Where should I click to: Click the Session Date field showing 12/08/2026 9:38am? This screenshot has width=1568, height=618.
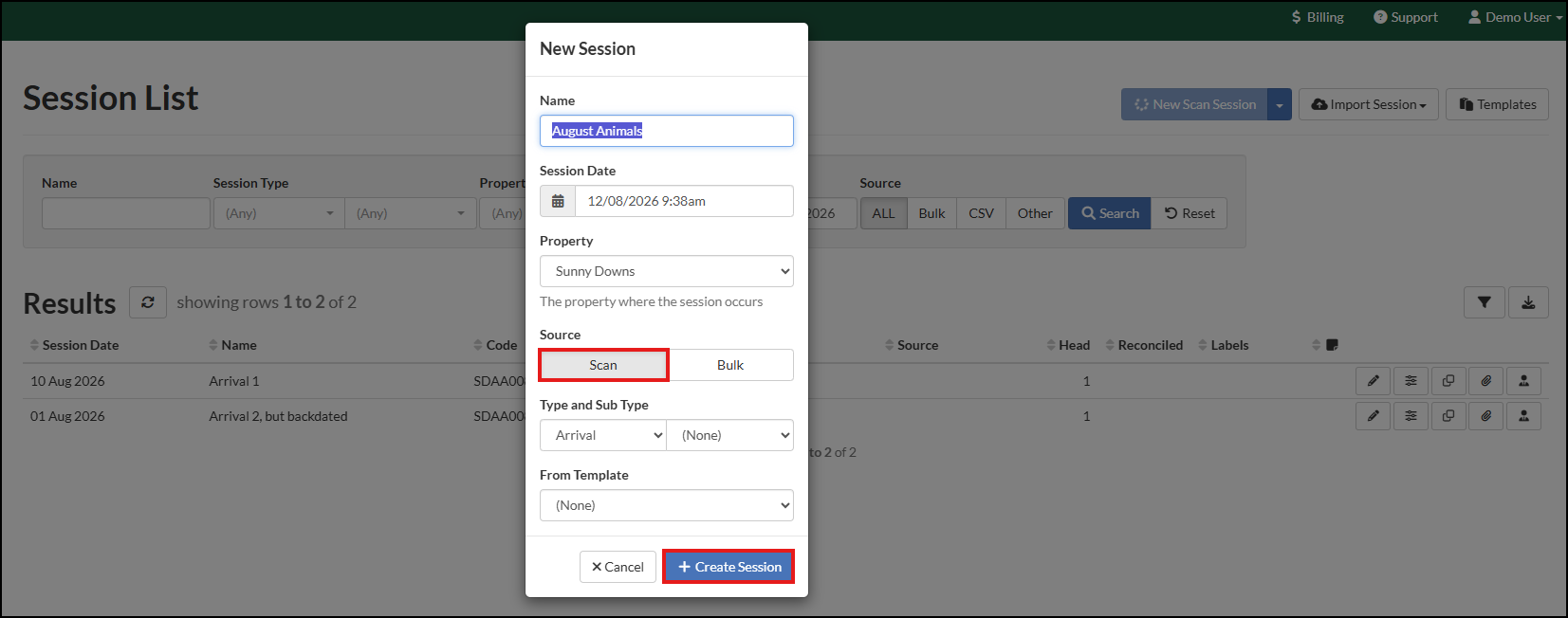pos(685,201)
